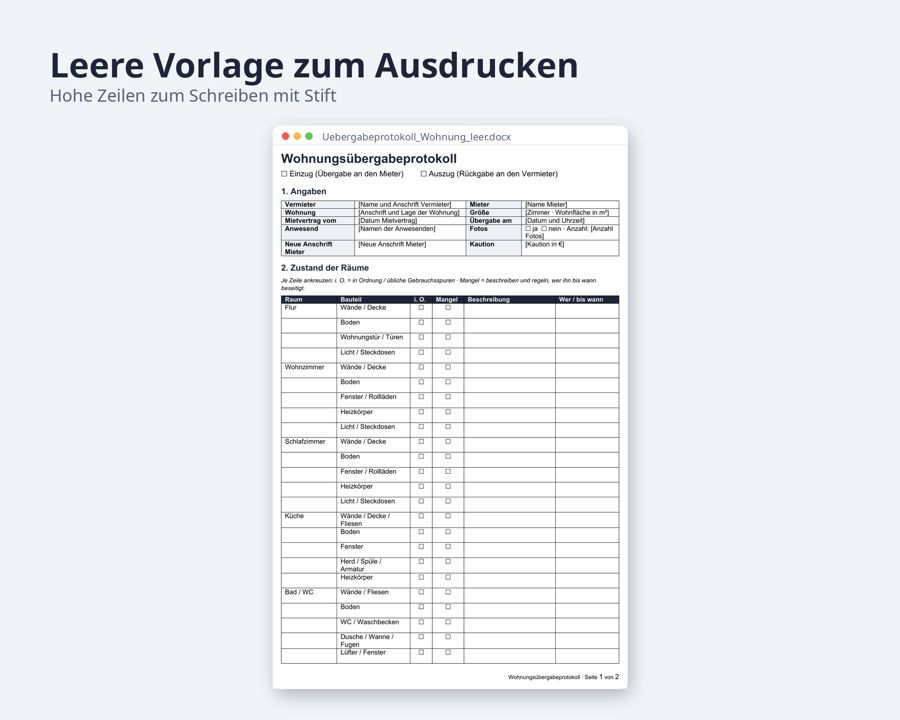900x720 pixels.
Task: Tick the Mangel box for Wohnungstür / Türen
Action: pyautogui.click(x=448, y=338)
